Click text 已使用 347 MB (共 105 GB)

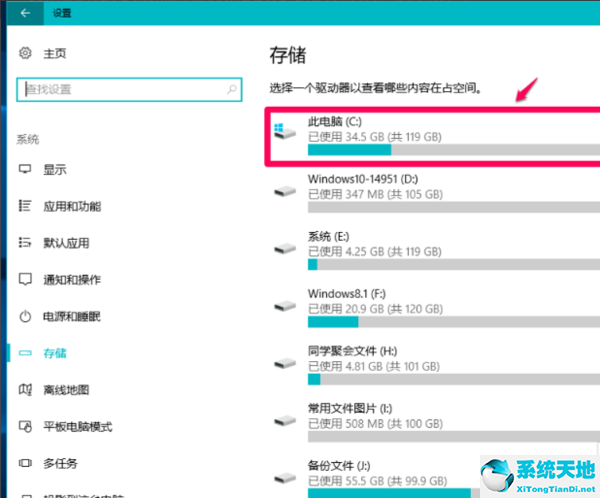coord(375,194)
